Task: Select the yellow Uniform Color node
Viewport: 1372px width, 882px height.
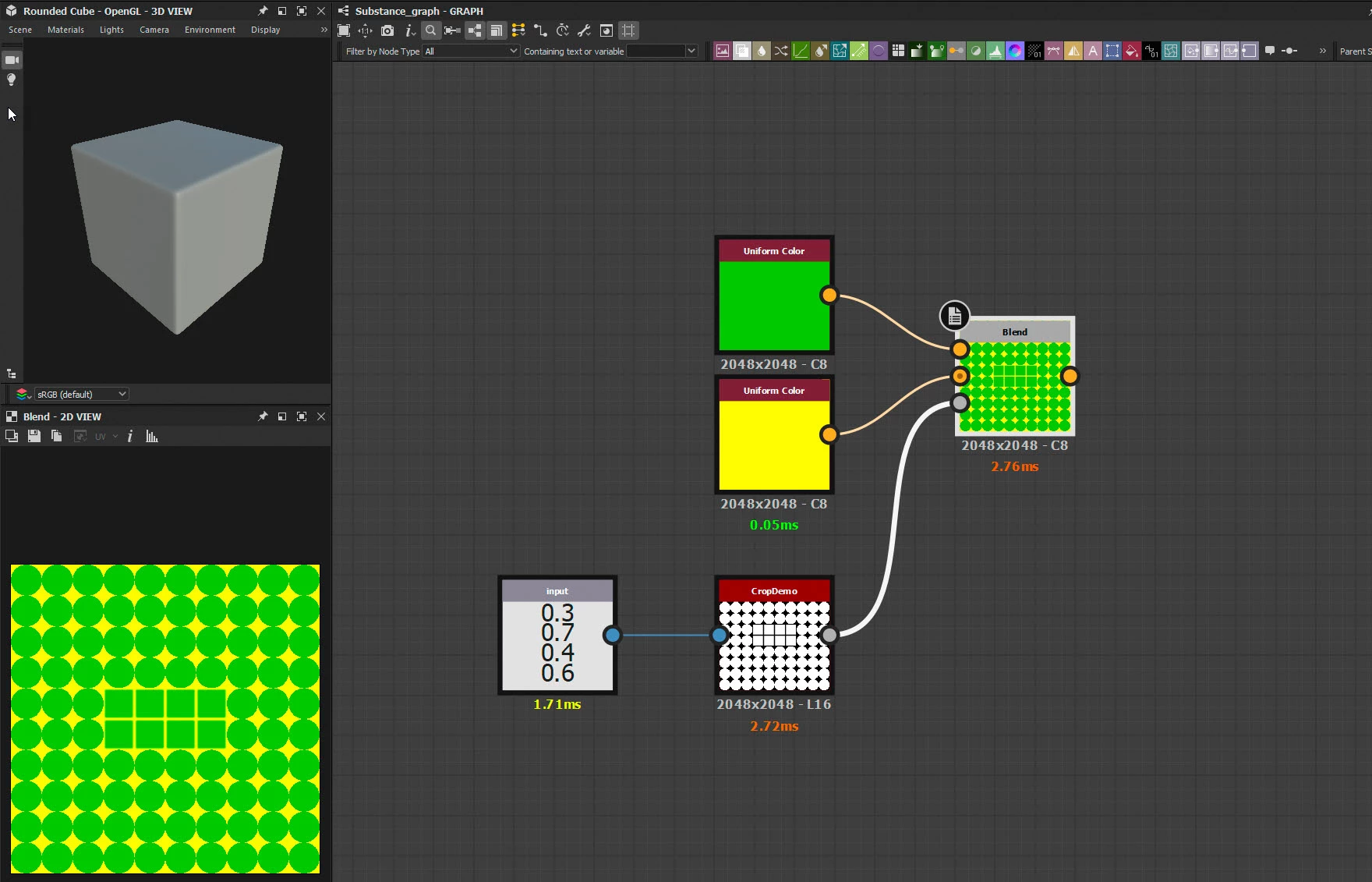Action: click(774, 435)
